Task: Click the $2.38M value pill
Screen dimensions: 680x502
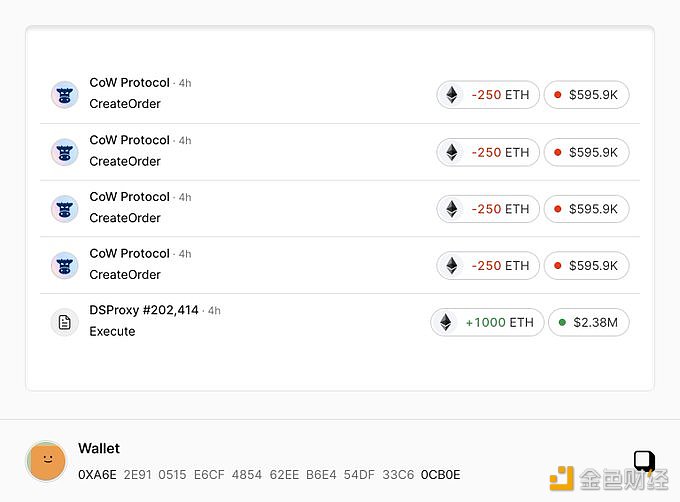Action: (588, 322)
